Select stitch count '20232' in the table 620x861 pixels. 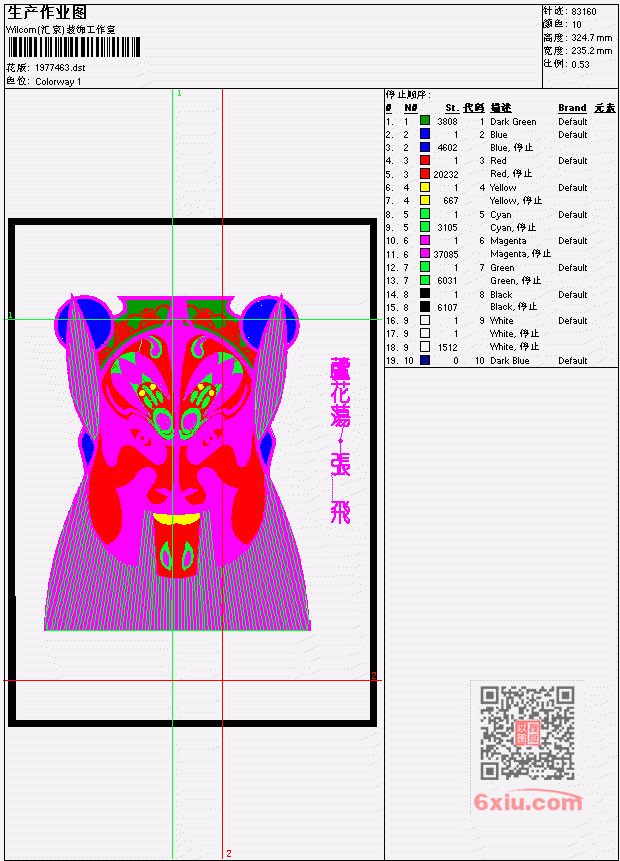point(445,174)
